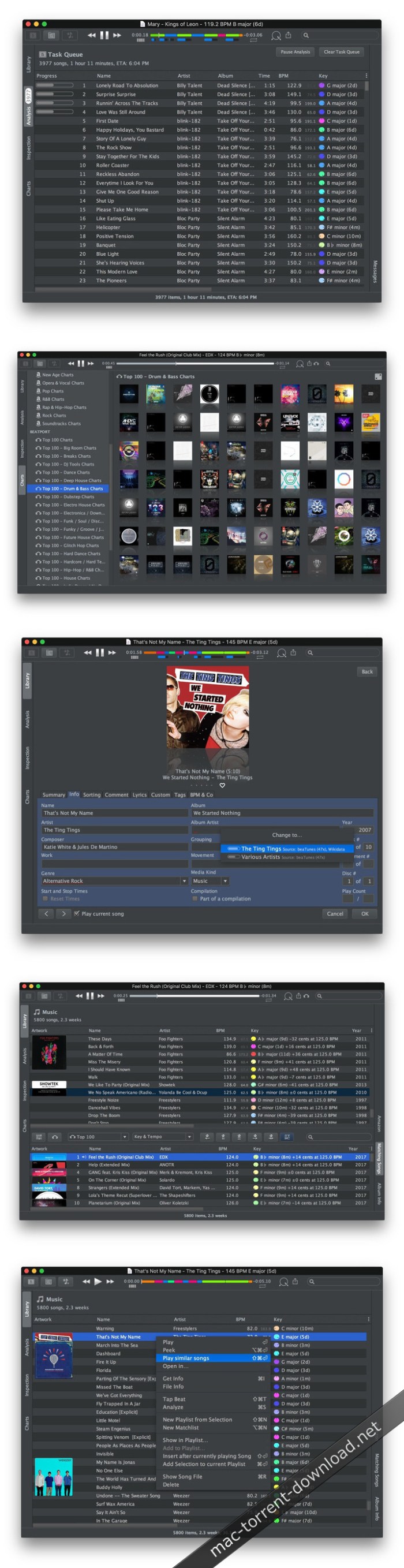Seek on the charts window playback bar
404x1568 pixels.
(x=194, y=363)
